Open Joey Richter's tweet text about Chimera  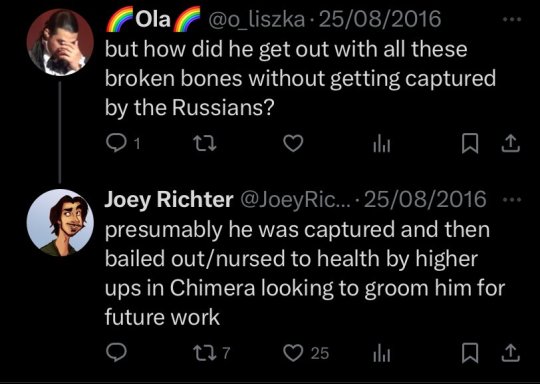304,273
